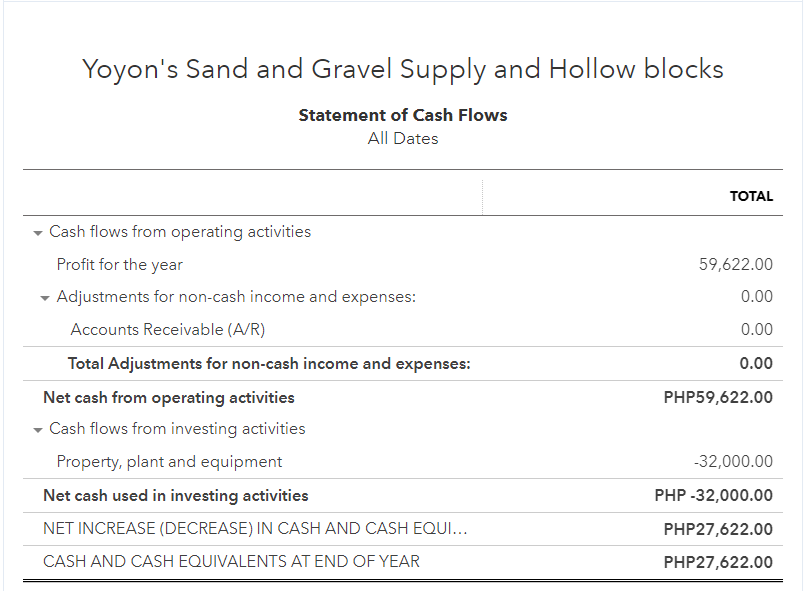Image resolution: width=808 pixels, height=591 pixels.
Task: Click the CASH AND CASH EQUIVALENTS AT END OF YEAR label
Action: pyautogui.click(x=231, y=562)
